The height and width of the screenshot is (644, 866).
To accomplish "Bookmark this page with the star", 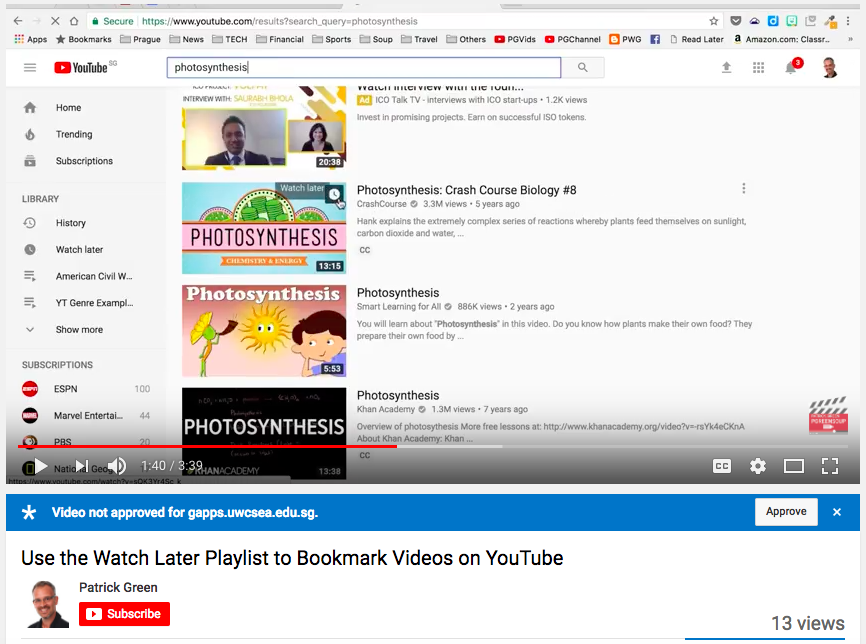I will click(x=714, y=21).
